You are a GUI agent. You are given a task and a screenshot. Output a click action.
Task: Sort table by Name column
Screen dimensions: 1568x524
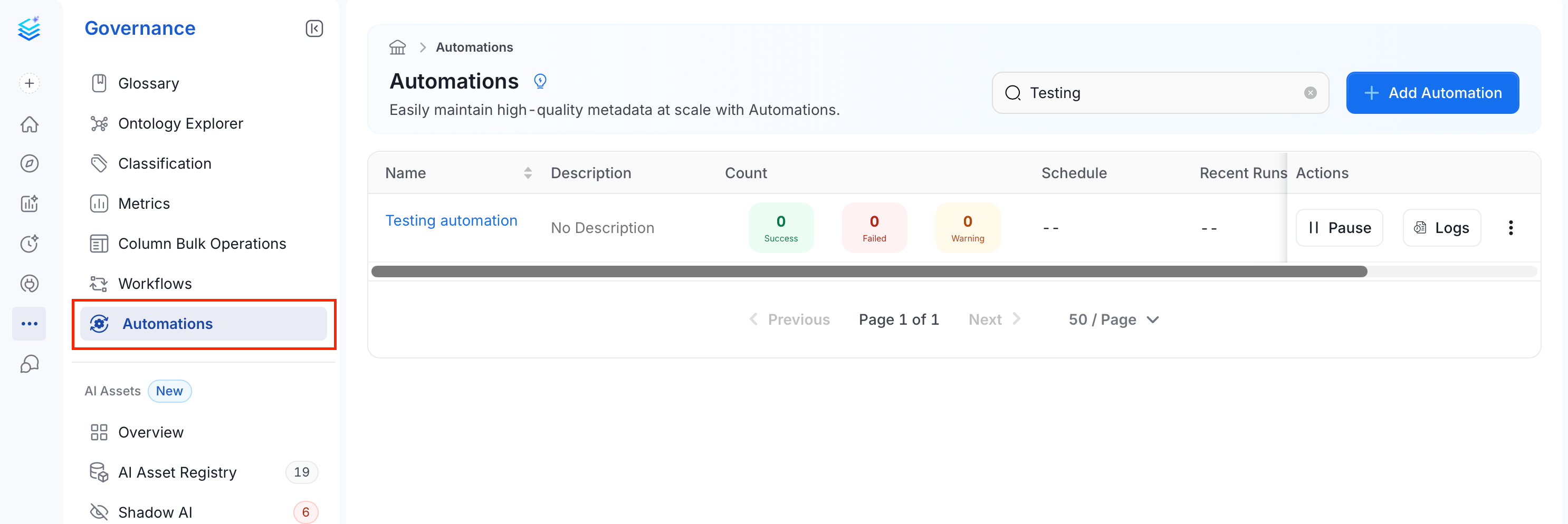tap(528, 173)
